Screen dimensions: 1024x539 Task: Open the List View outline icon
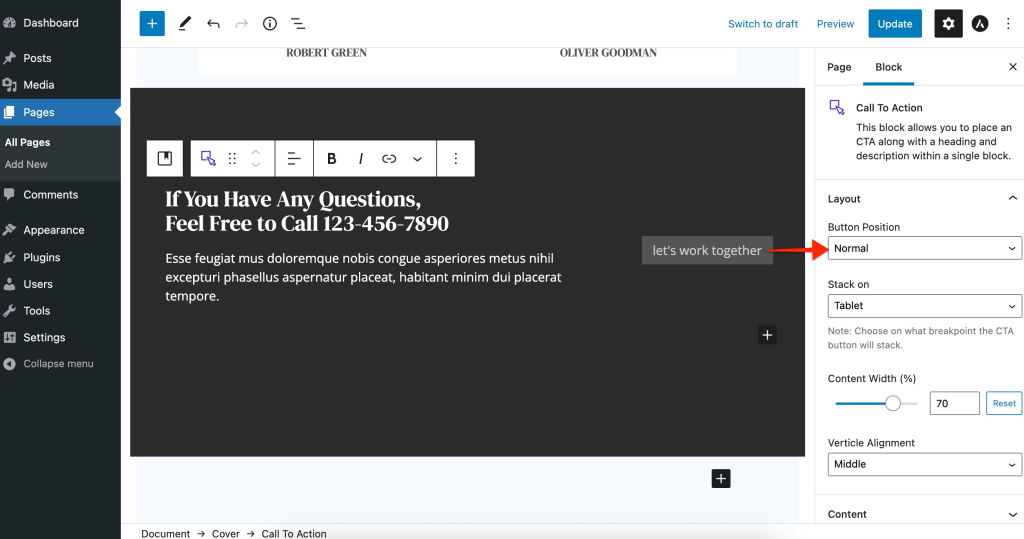click(x=298, y=24)
